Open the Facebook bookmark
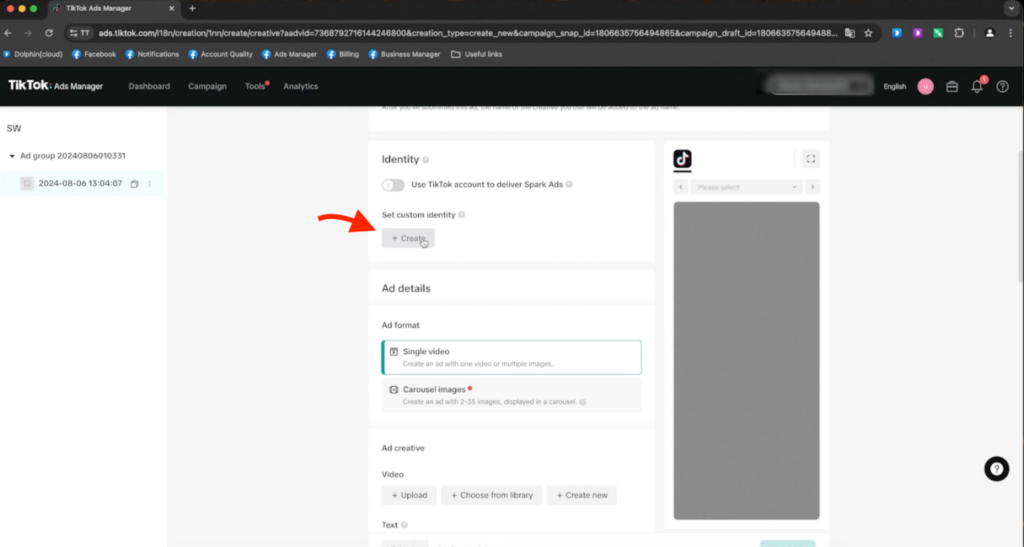 (94, 54)
